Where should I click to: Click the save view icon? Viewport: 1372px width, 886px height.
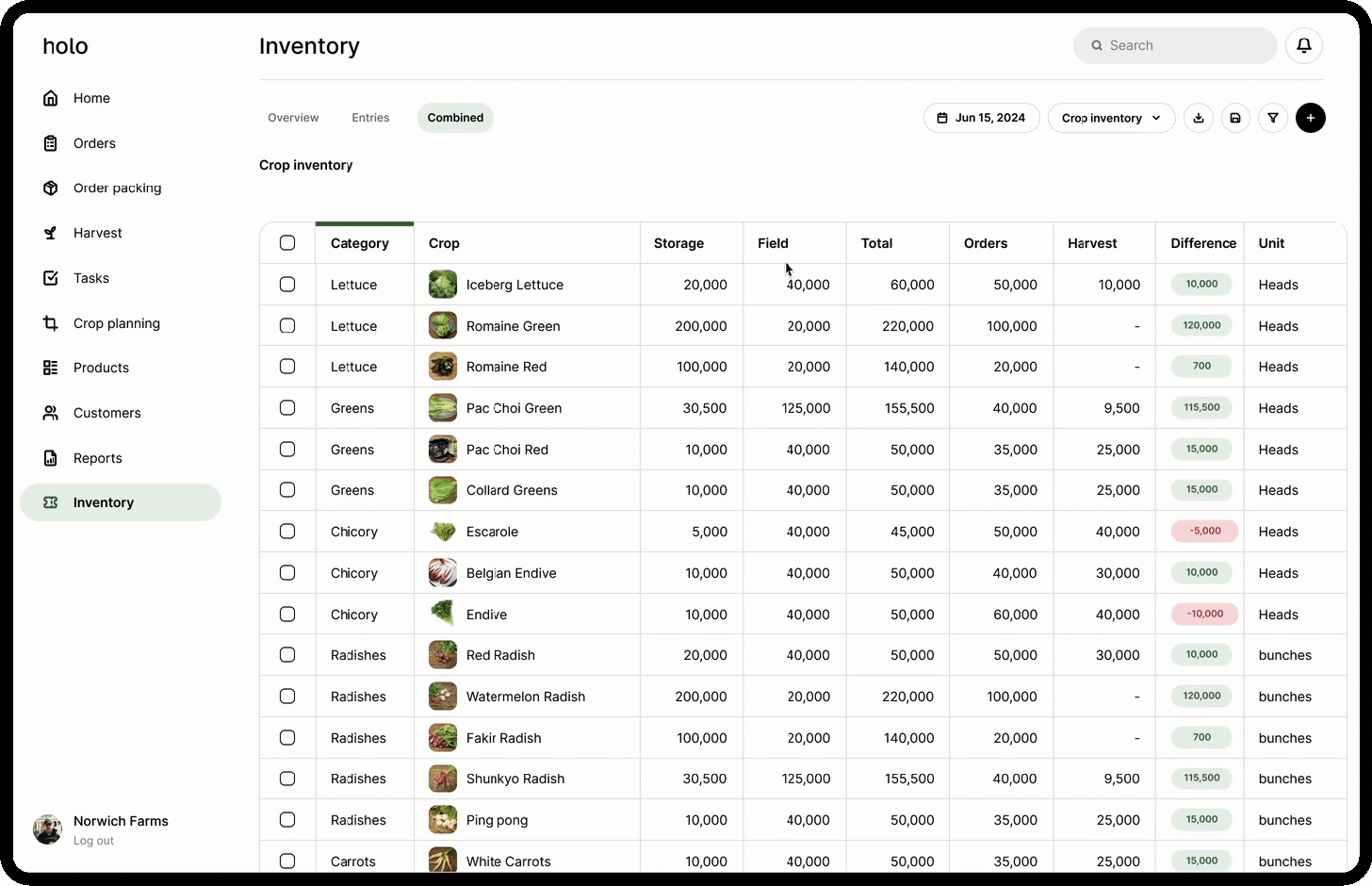click(x=1235, y=118)
